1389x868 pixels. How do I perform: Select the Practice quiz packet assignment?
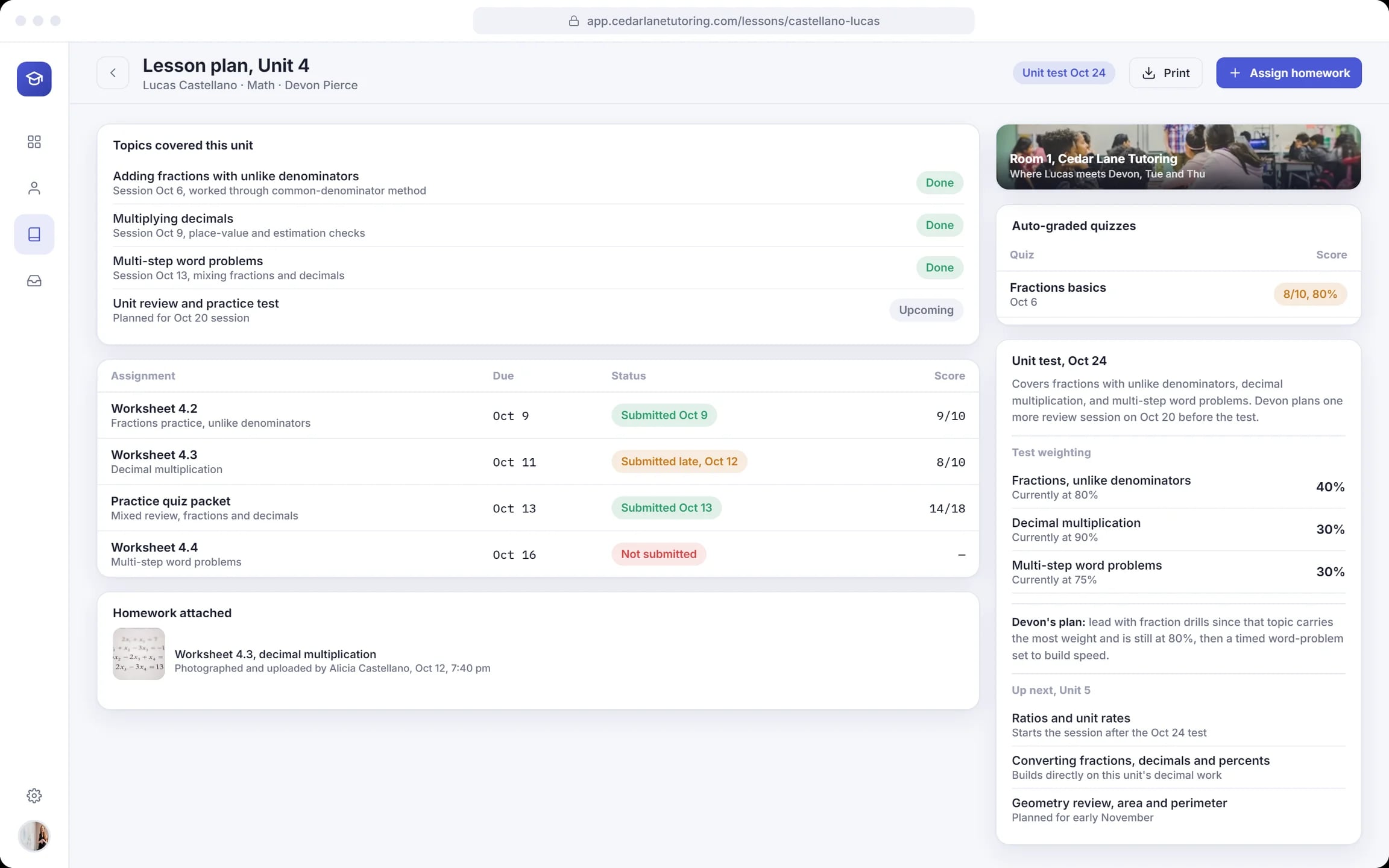point(538,508)
